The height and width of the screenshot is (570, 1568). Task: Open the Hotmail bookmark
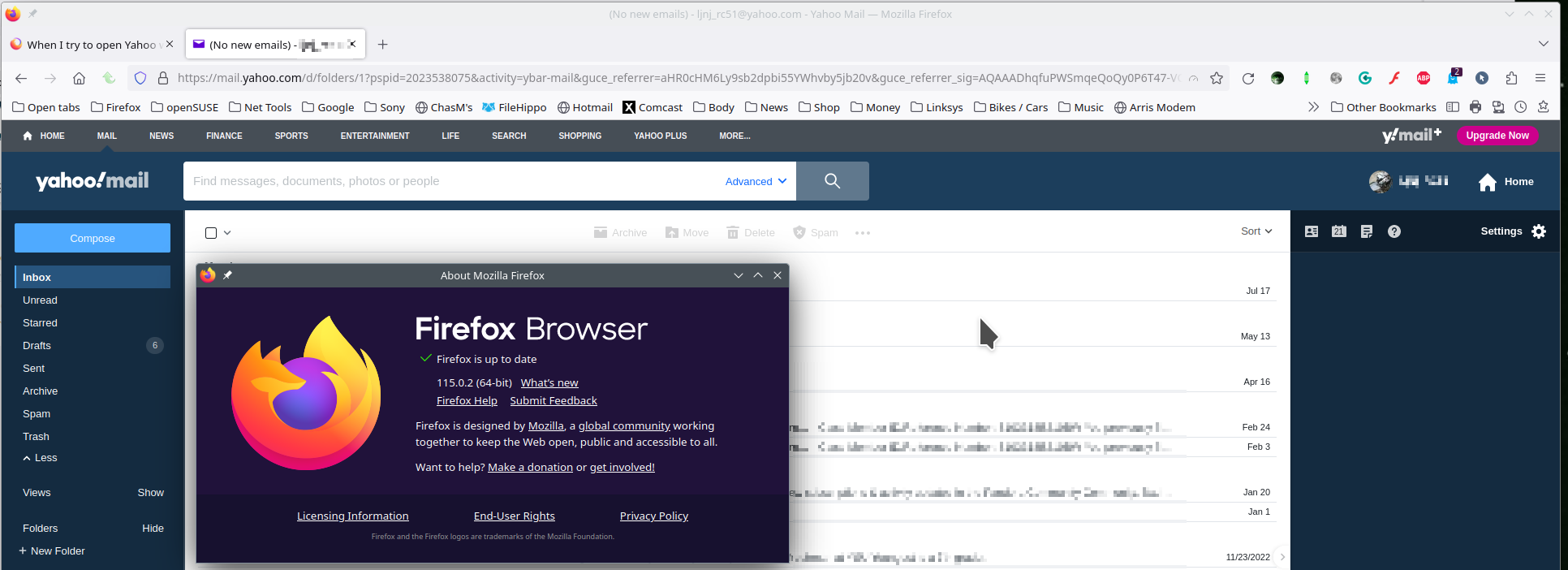pyautogui.click(x=585, y=107)
